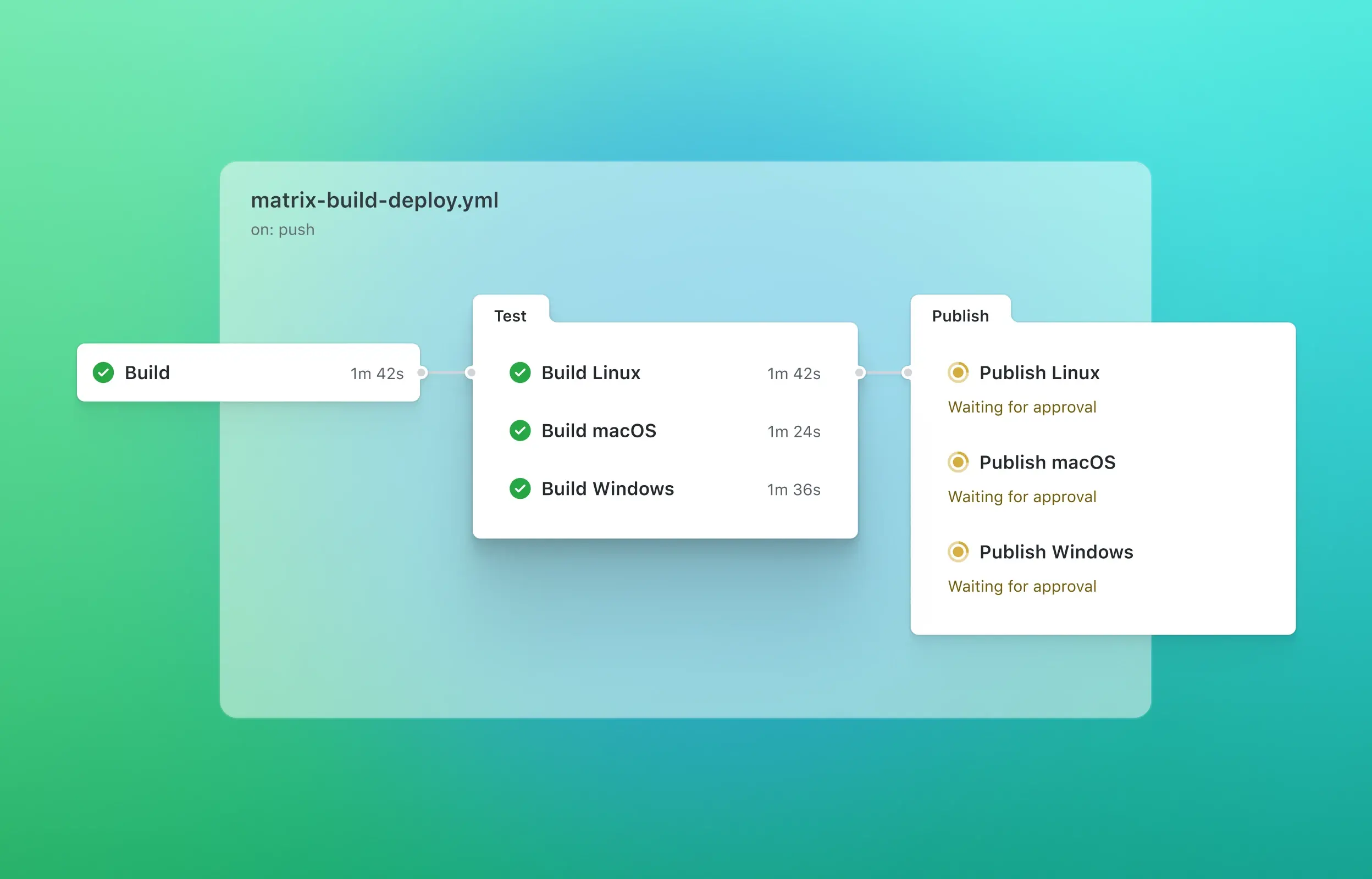This screenshot has width=1372, height=879.
Task: Click the success icon beside Build macOS
Action: (519, 431)
